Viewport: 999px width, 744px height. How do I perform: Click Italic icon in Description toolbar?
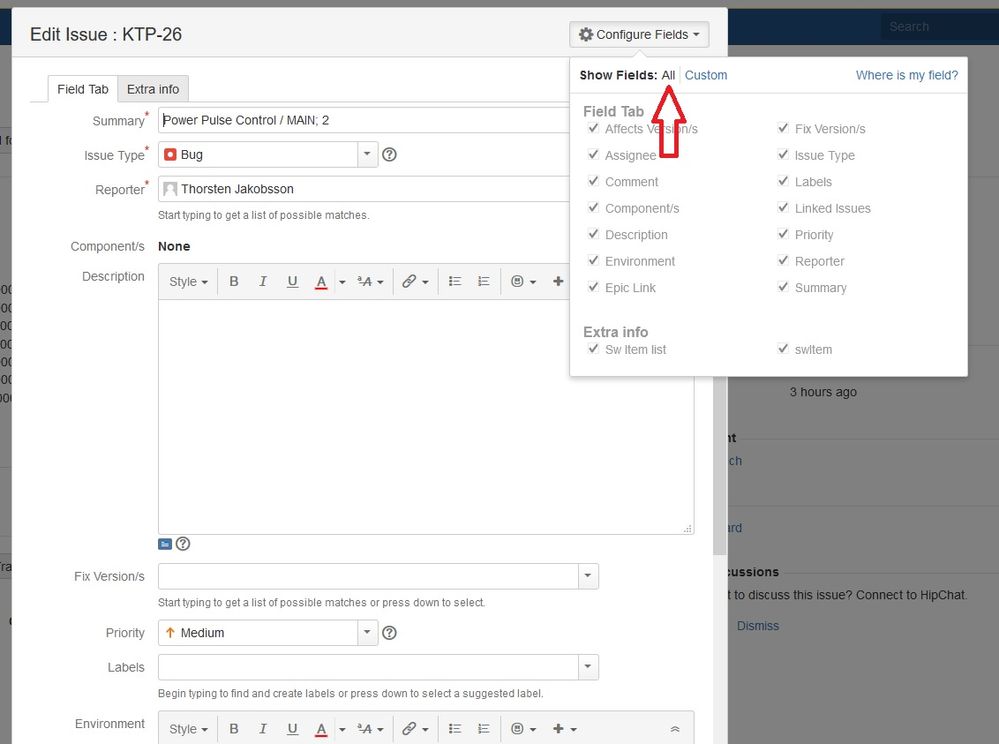(262, 281)
